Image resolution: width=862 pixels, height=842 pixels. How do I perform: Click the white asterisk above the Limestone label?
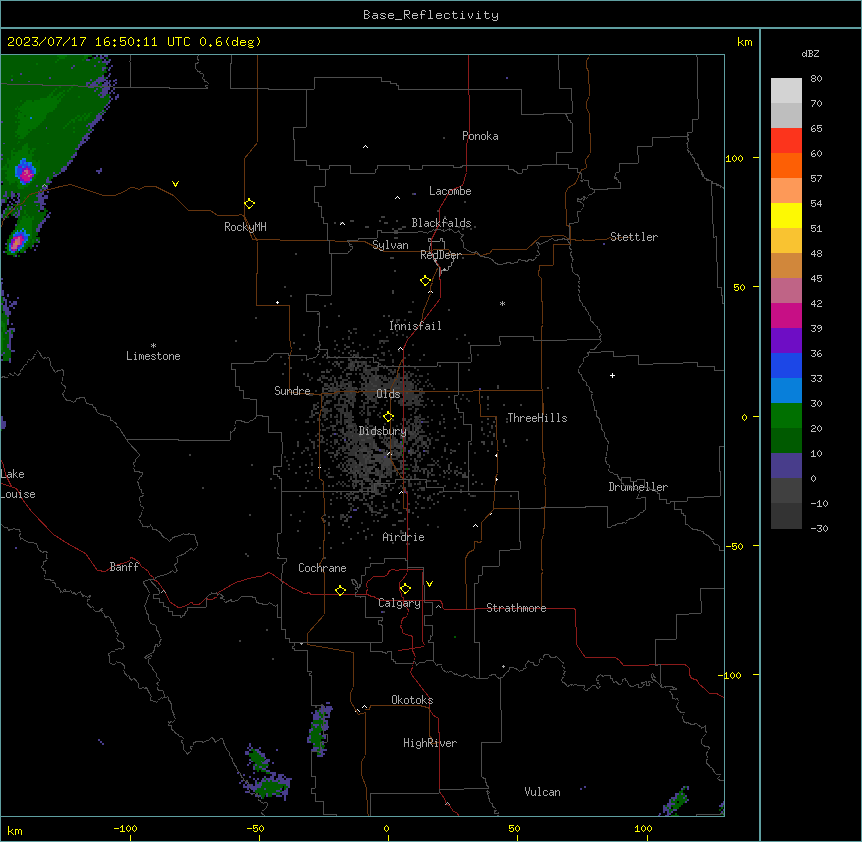(153, 346)
